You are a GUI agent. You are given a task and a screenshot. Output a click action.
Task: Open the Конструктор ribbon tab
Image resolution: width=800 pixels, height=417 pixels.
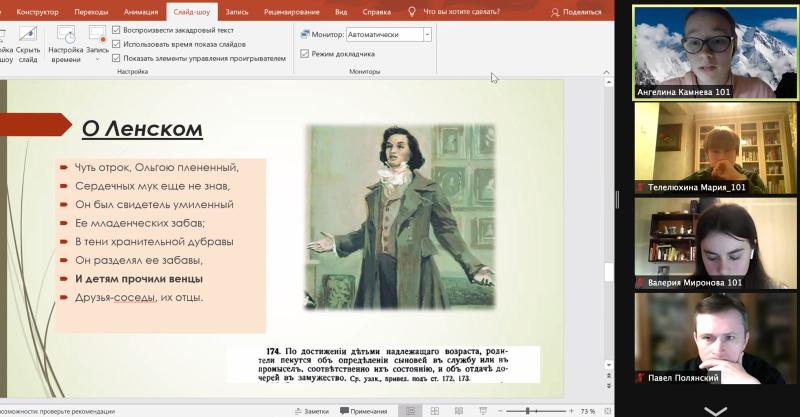[37, 12]
